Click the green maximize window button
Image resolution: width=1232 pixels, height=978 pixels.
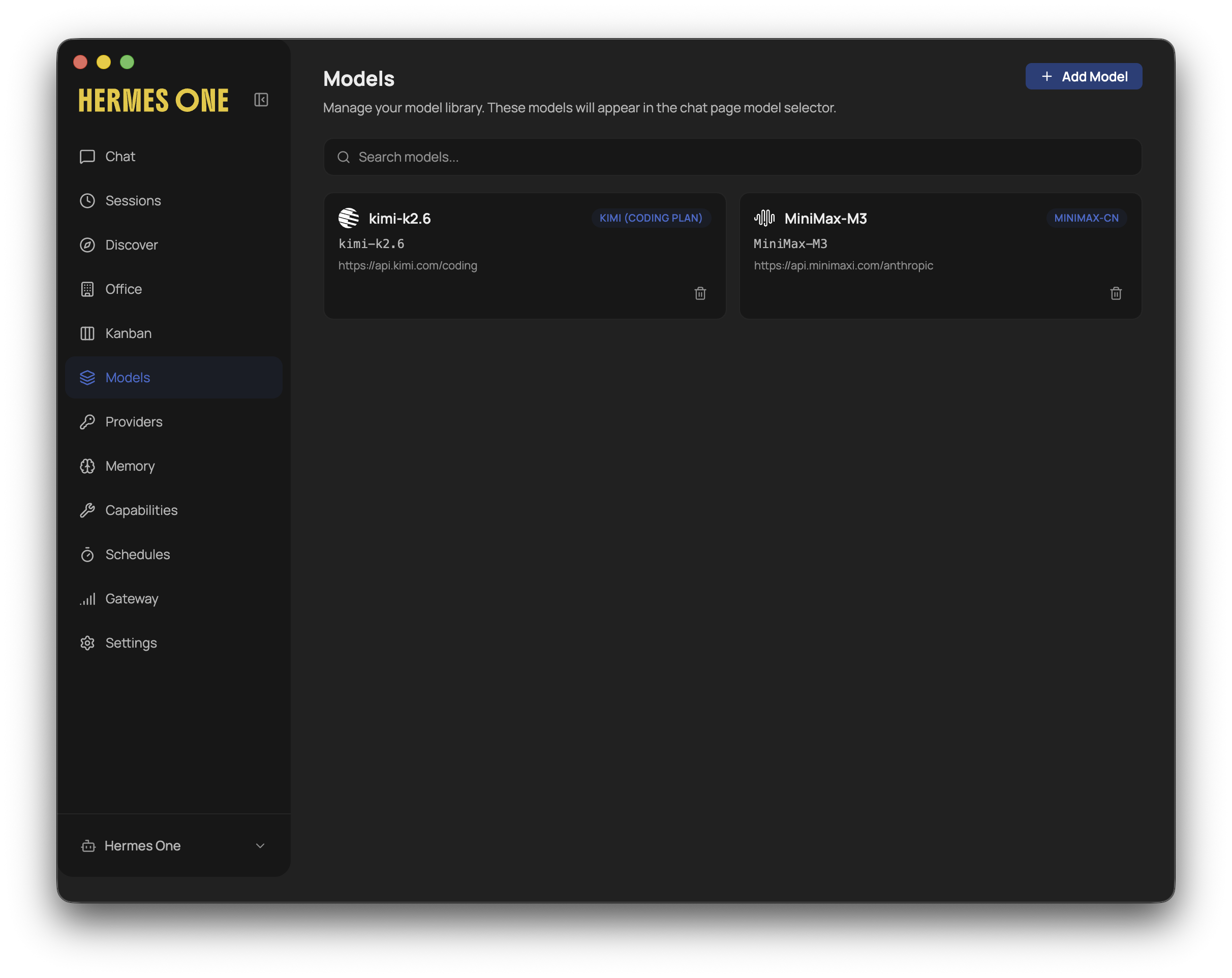[x=127, y=62]
